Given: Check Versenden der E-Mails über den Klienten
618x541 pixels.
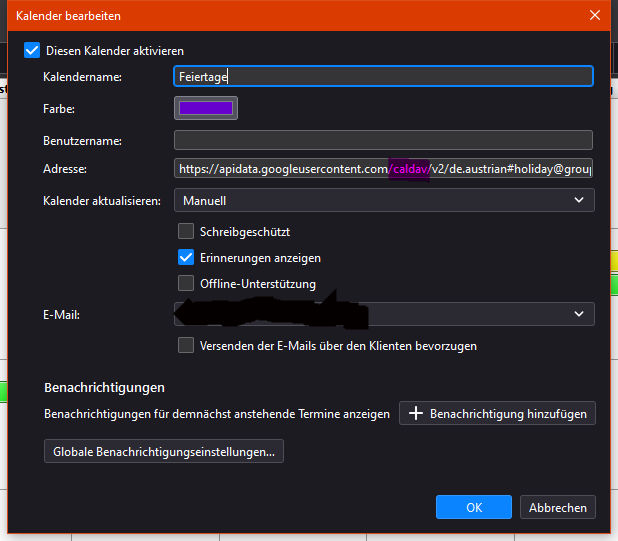Looking at the screenshot, I should click(186, 346).
